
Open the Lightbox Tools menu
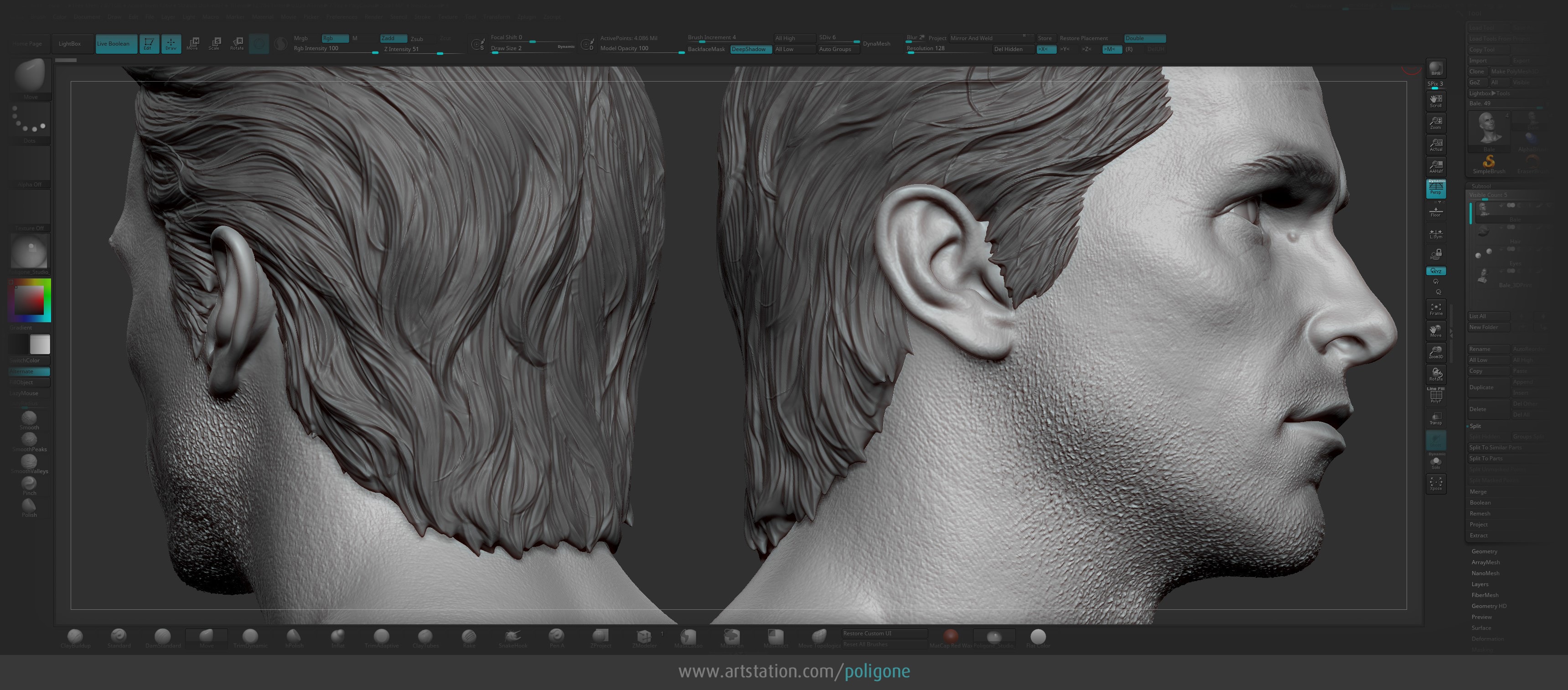tap(1489, 93)
